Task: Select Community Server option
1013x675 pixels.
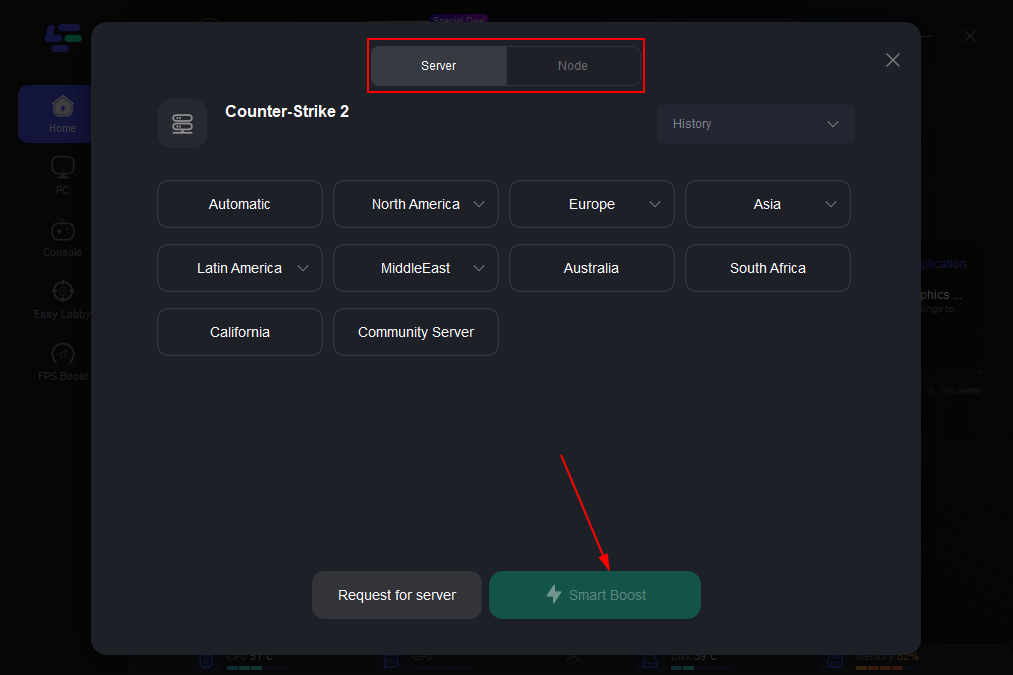Action: [415, 332]
